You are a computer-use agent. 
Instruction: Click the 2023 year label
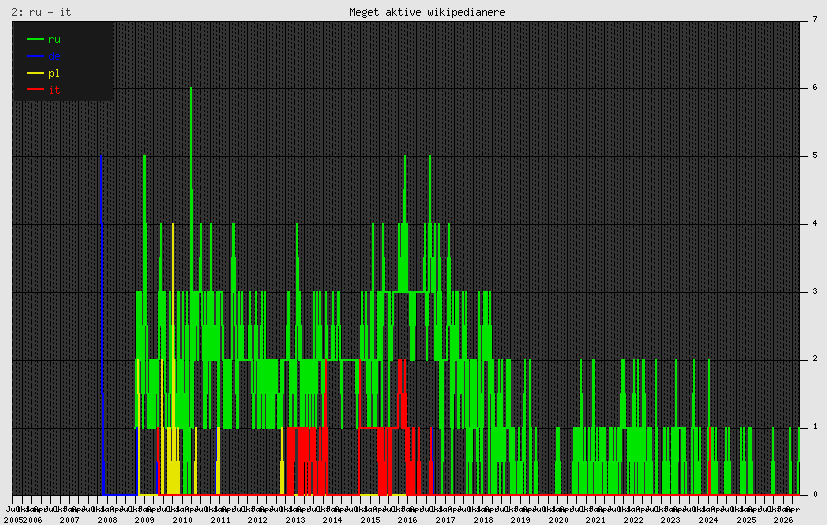[671, 520]
